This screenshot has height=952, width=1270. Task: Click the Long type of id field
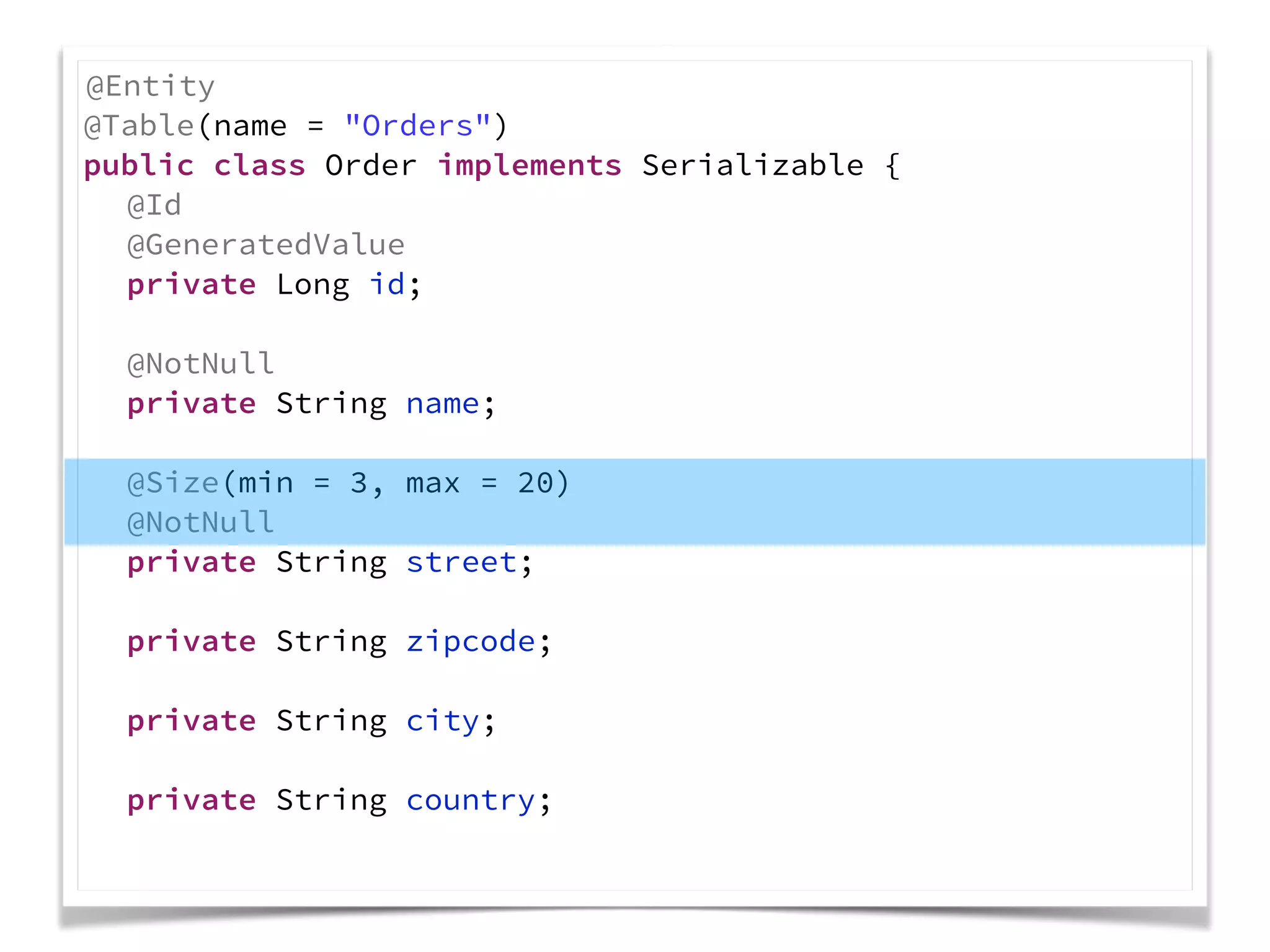click(x=313, y=285)
